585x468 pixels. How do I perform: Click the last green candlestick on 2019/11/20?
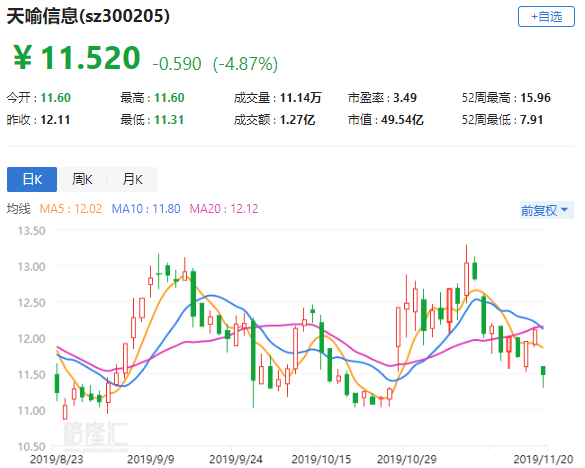point(543,371)
